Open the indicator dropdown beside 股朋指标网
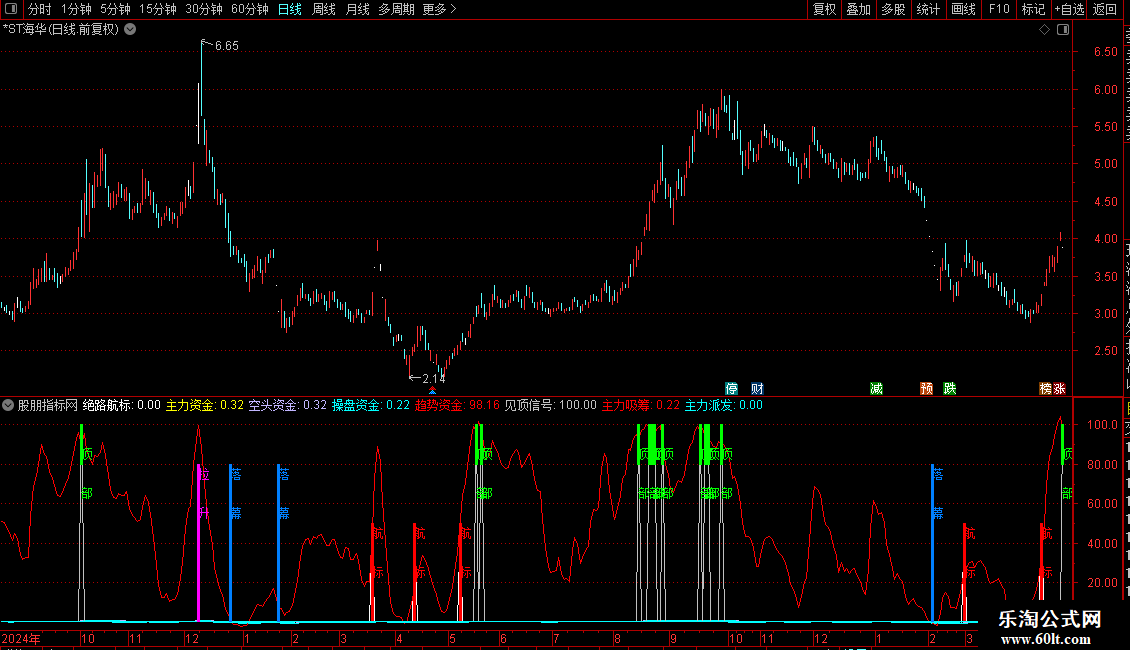The image size is (1130, 650). (8, 405)
